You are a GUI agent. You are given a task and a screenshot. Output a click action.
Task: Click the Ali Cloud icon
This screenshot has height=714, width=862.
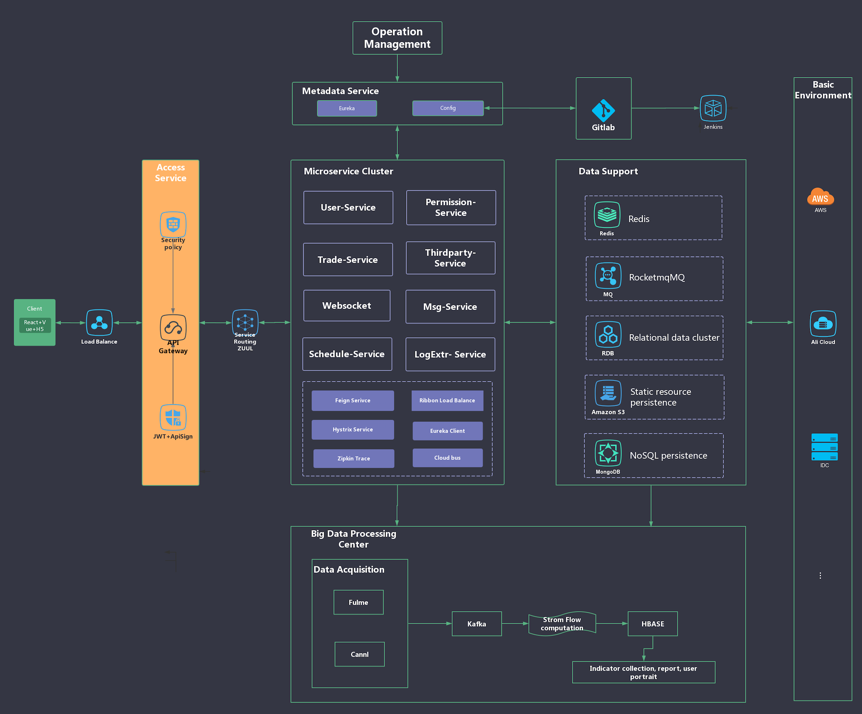[822, 323]
